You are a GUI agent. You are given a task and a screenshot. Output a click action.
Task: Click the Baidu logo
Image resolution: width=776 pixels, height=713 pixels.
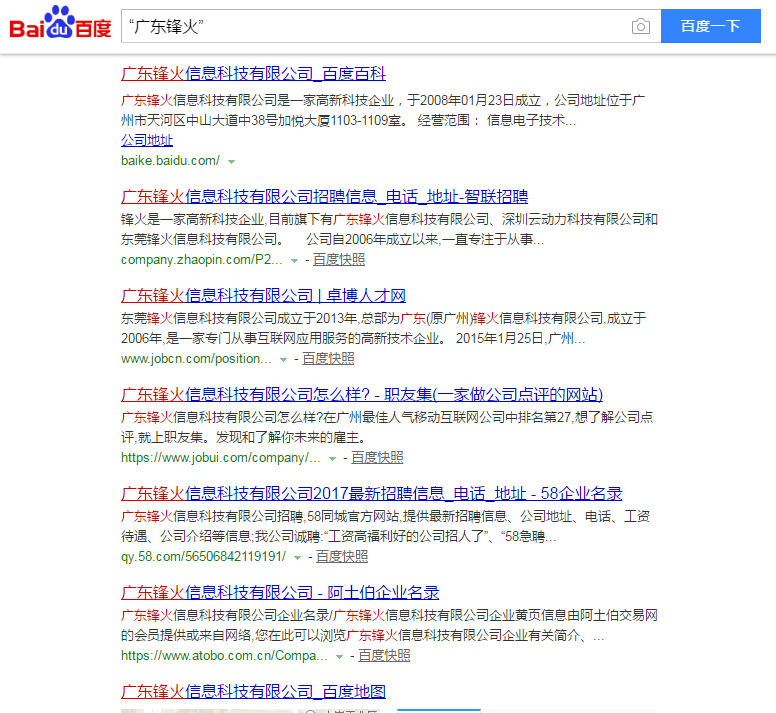coord(60,23)
